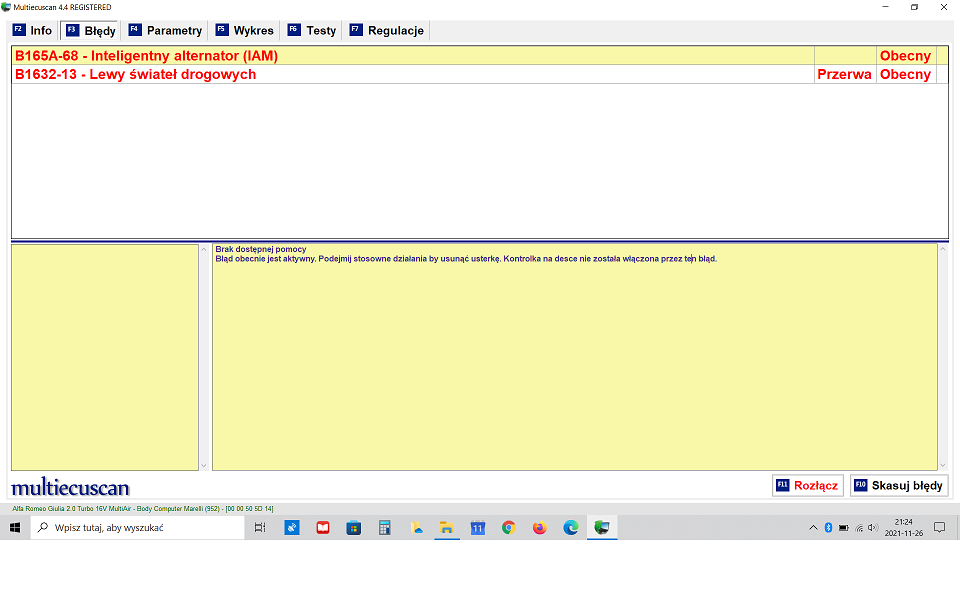
Task: Click the 'Brak dostępnej pomocy' help text
Action: click(x=261, y=249)
